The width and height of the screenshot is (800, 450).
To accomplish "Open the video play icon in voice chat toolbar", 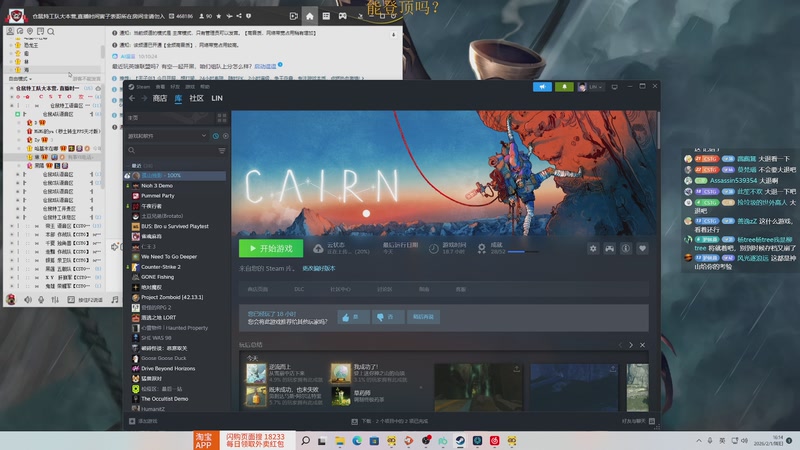I will click(294, 16).
